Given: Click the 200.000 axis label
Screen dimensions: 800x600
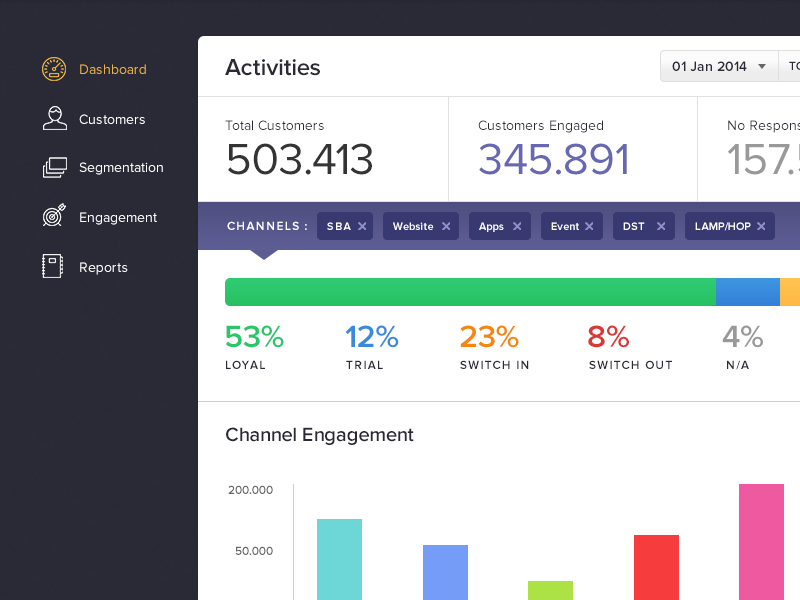Looking at the screenshot, I should coord(251,490).
